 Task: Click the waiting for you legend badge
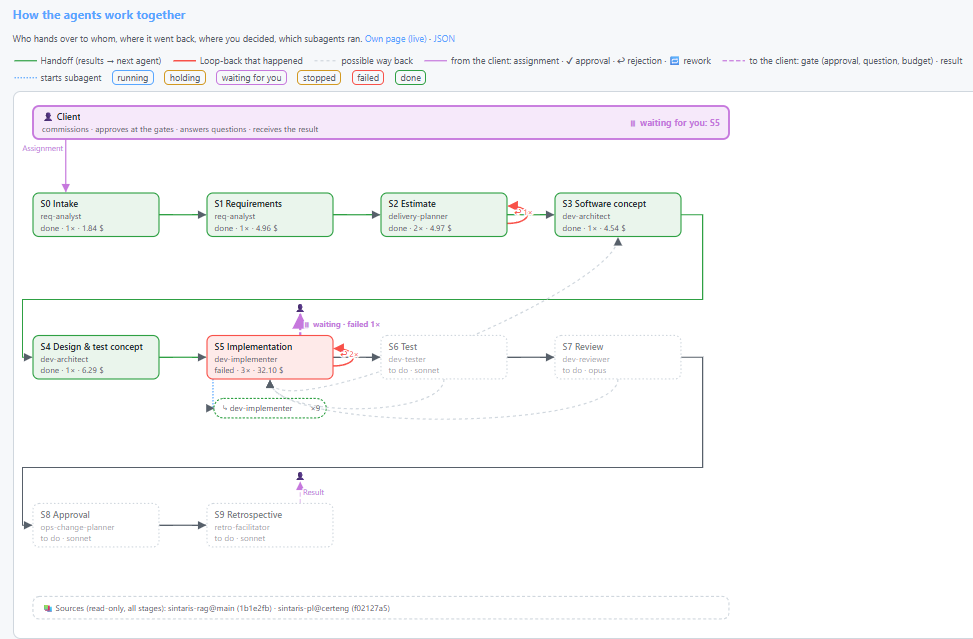coord(251,78)
